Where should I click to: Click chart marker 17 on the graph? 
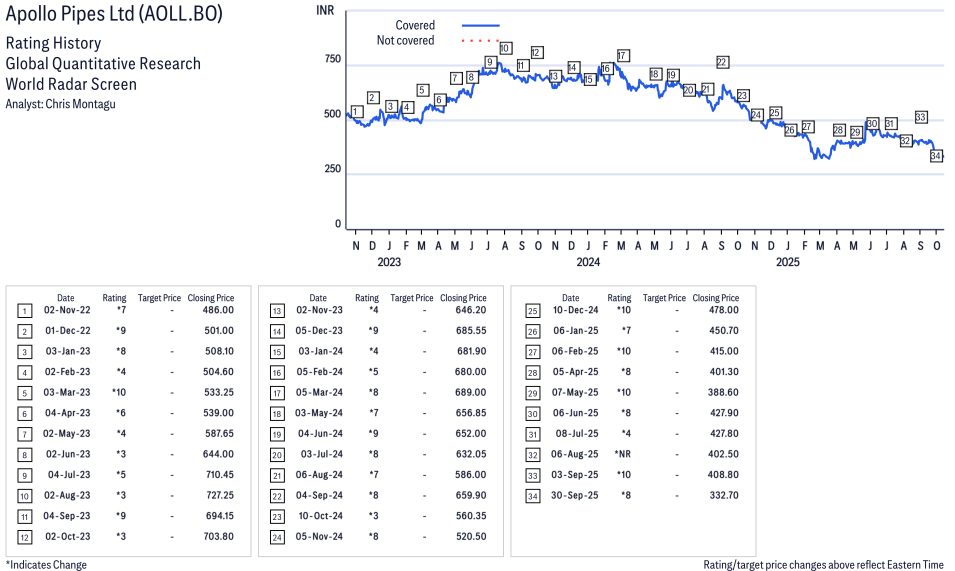click(x=623, y=55)
